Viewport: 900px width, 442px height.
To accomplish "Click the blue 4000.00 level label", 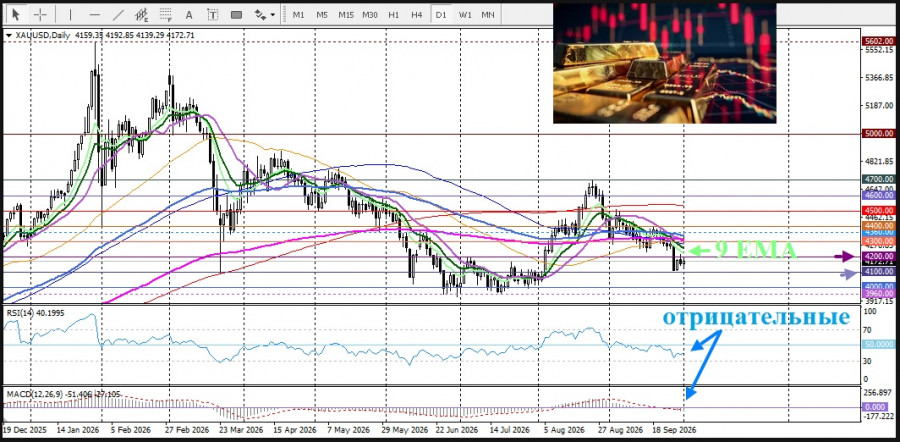I will 878,286.
